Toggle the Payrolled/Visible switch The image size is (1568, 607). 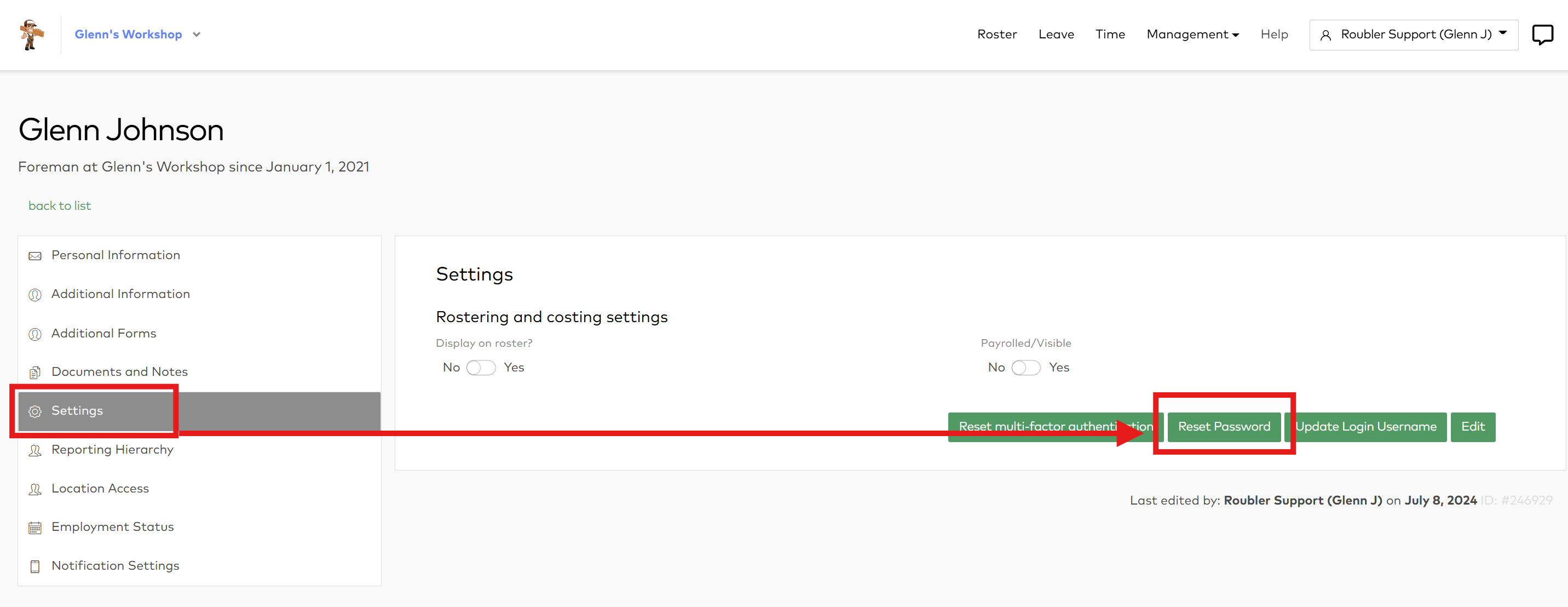tap(1025, 368)
